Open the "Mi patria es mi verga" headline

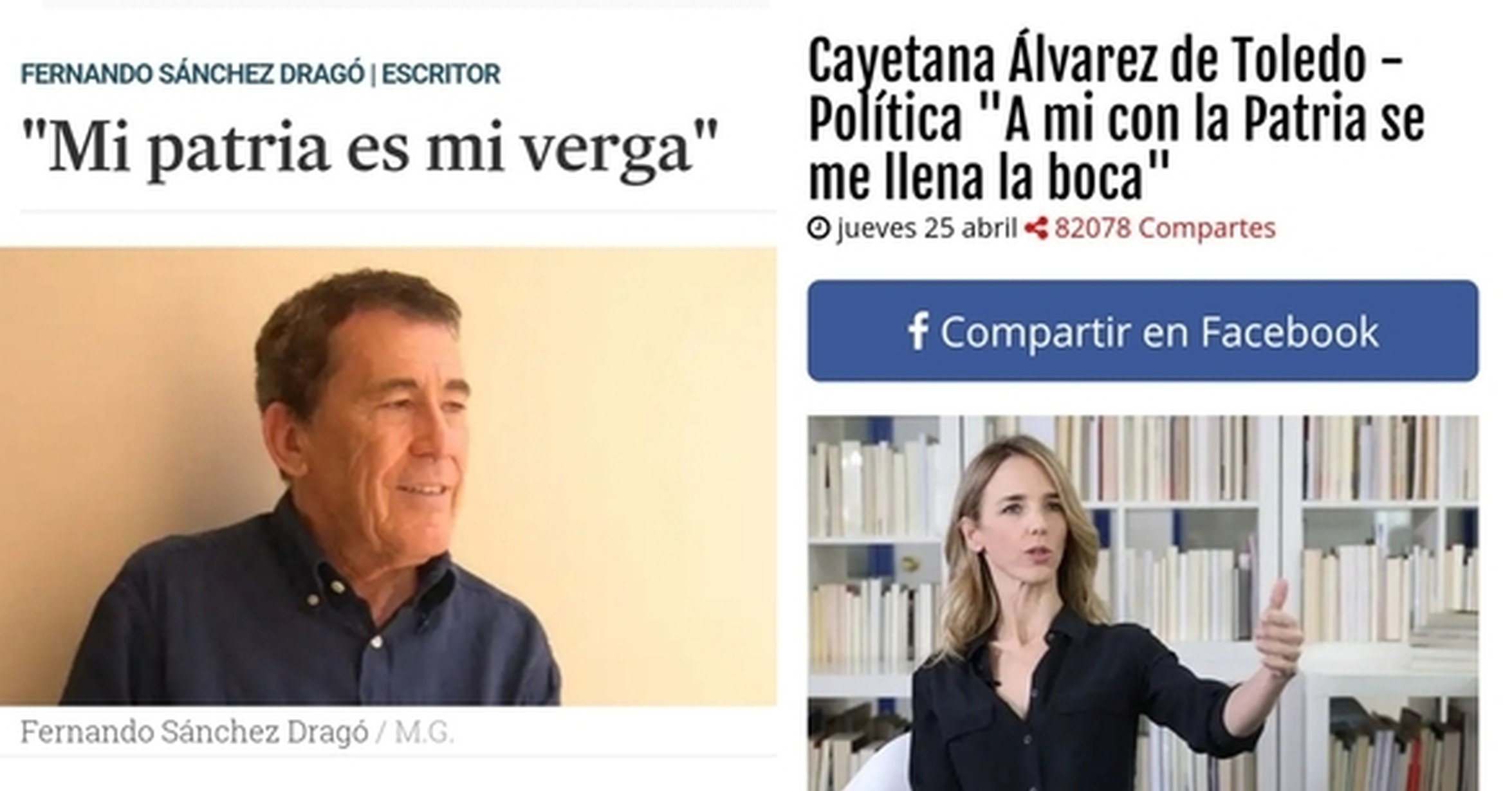369,149
